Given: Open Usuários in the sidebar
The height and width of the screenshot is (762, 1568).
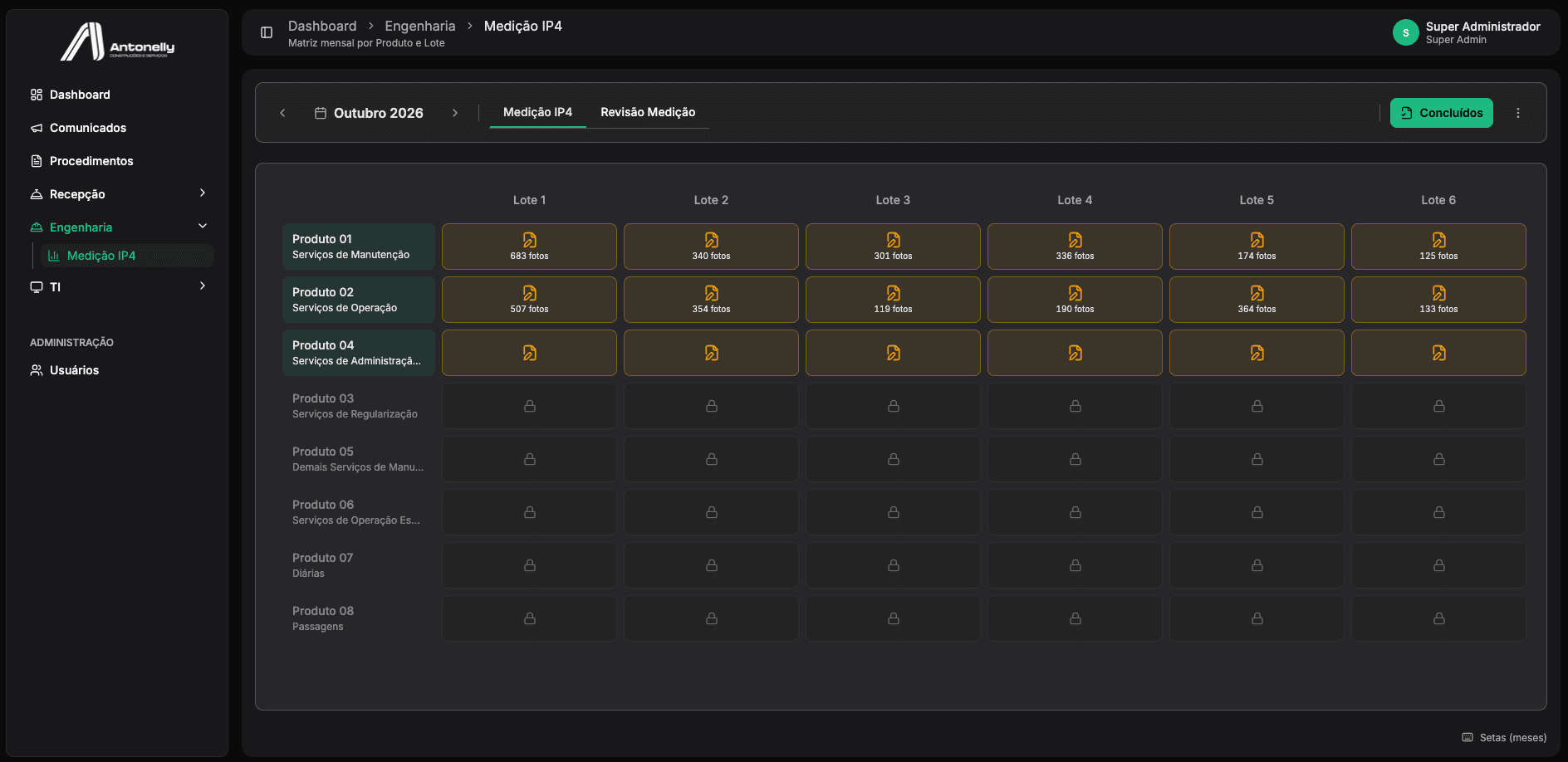Looking at the screenshot, I should 118,370.
